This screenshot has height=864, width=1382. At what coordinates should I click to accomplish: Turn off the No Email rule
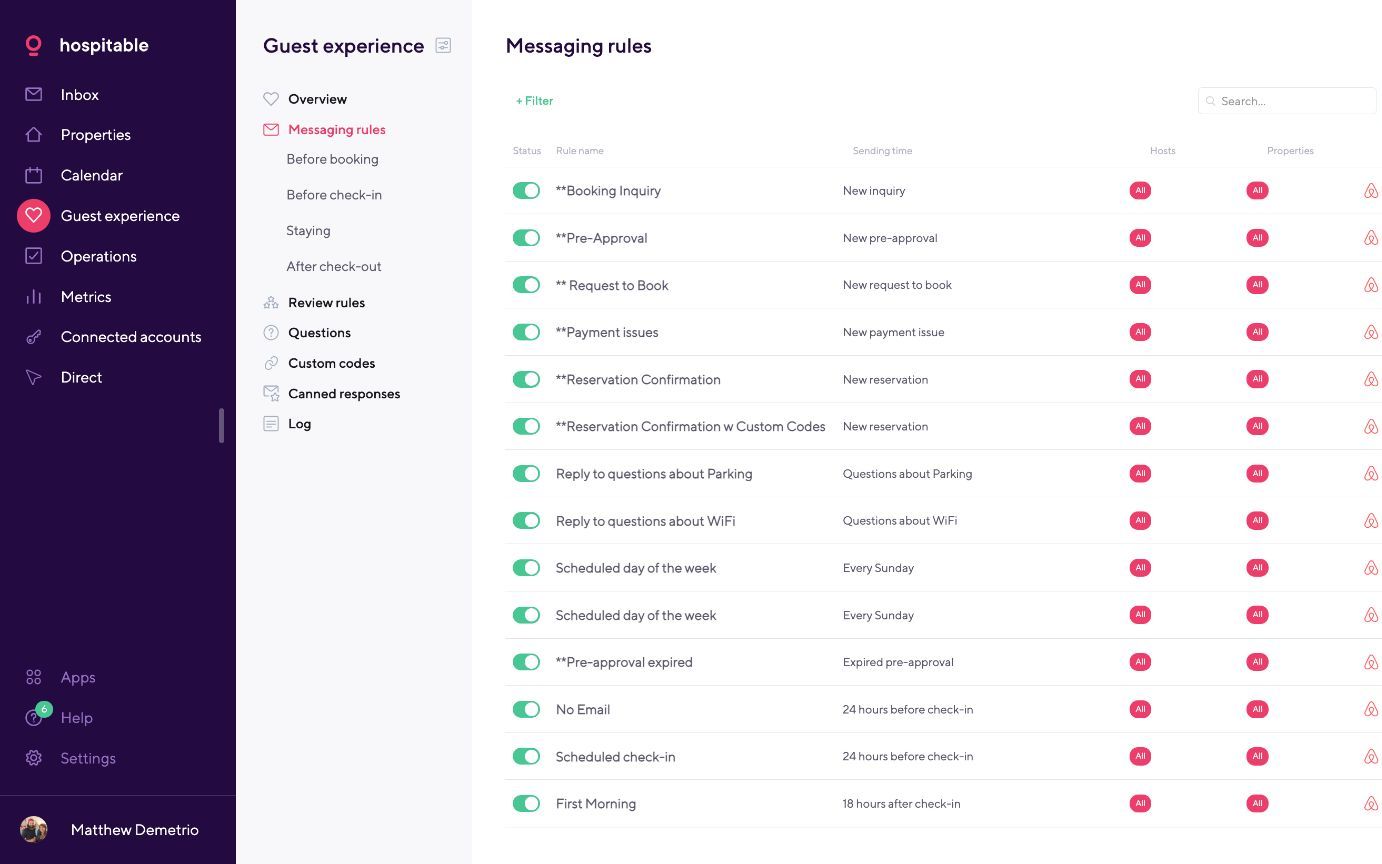(x=526, y=709)
